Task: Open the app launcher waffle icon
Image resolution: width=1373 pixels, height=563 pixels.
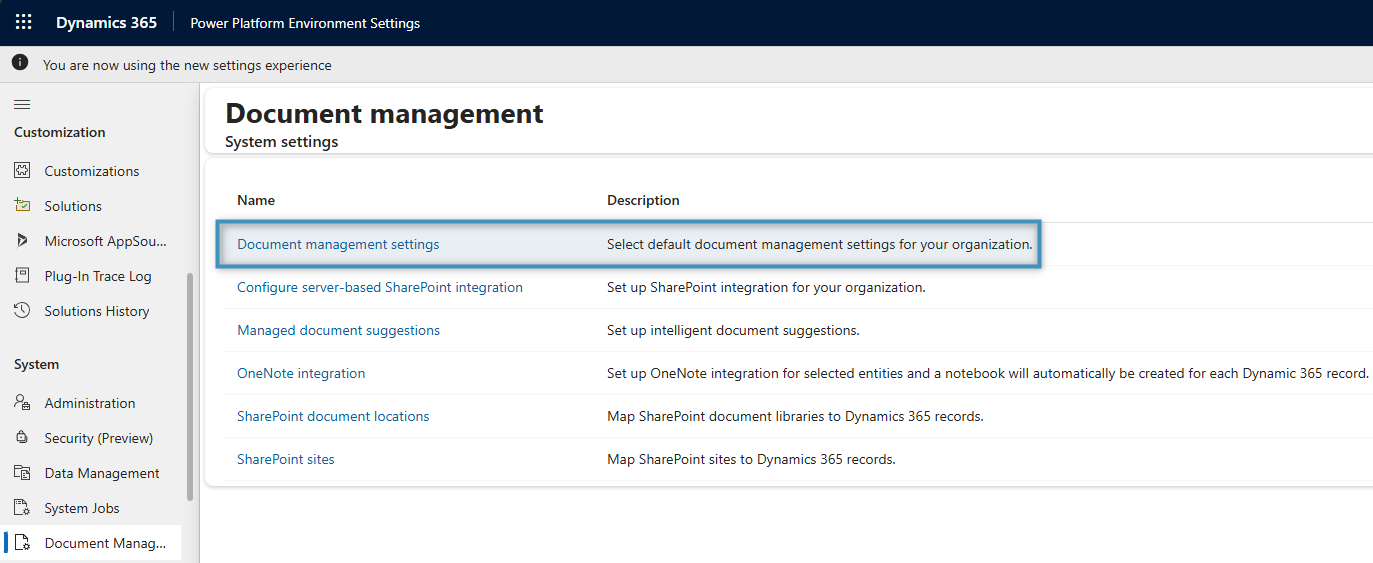Action: 23,22
